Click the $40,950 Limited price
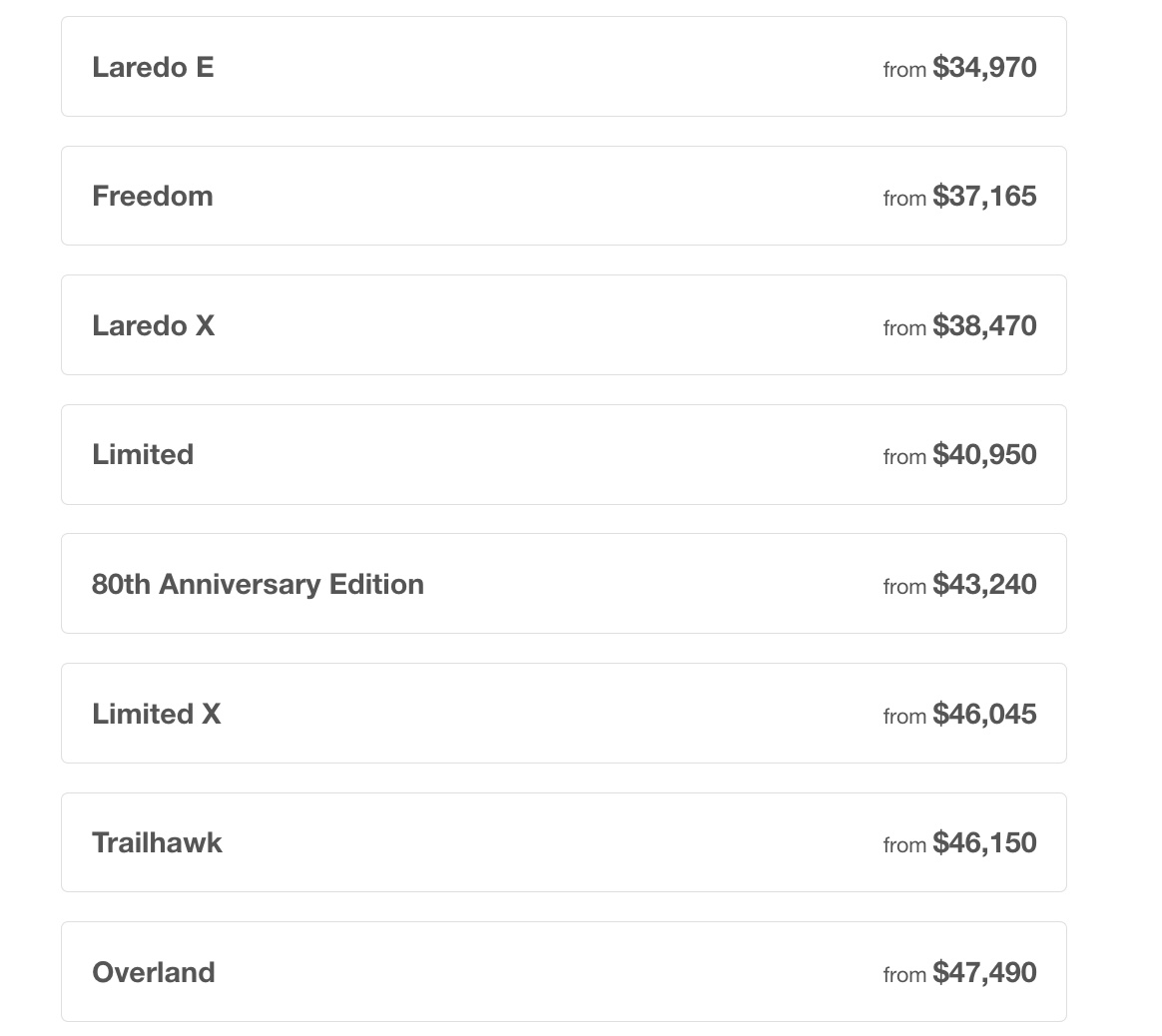1162x1036 pixels. (984, 454)
